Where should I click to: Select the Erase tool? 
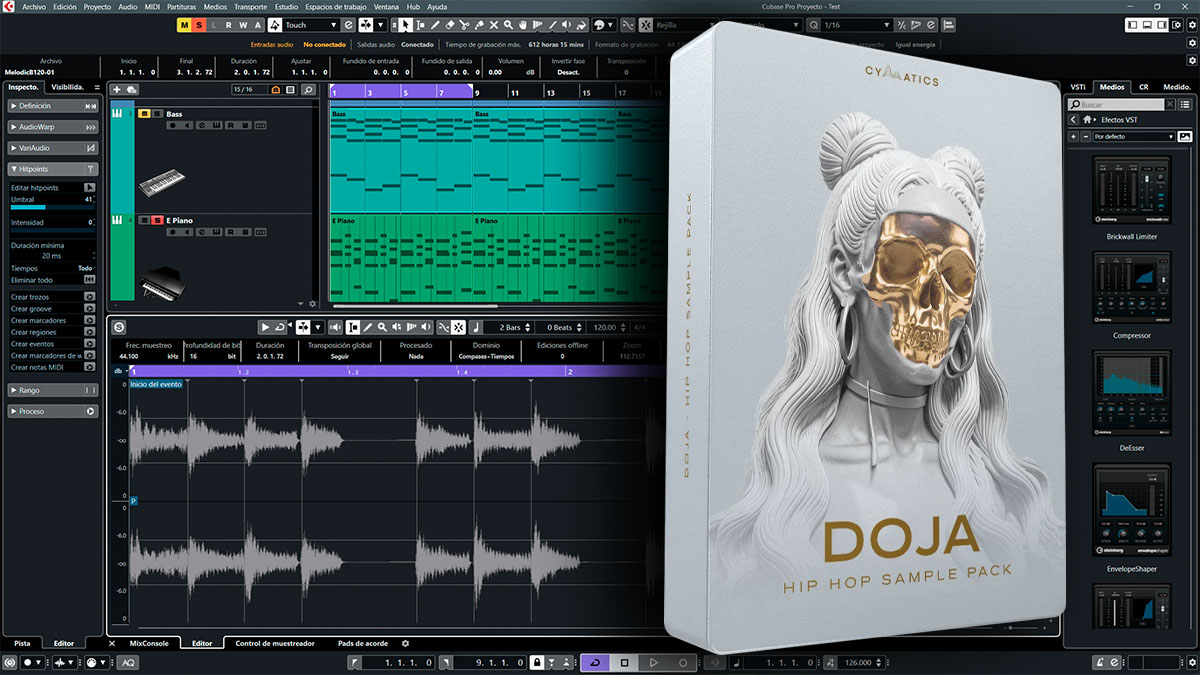click(x=450, y=24)
